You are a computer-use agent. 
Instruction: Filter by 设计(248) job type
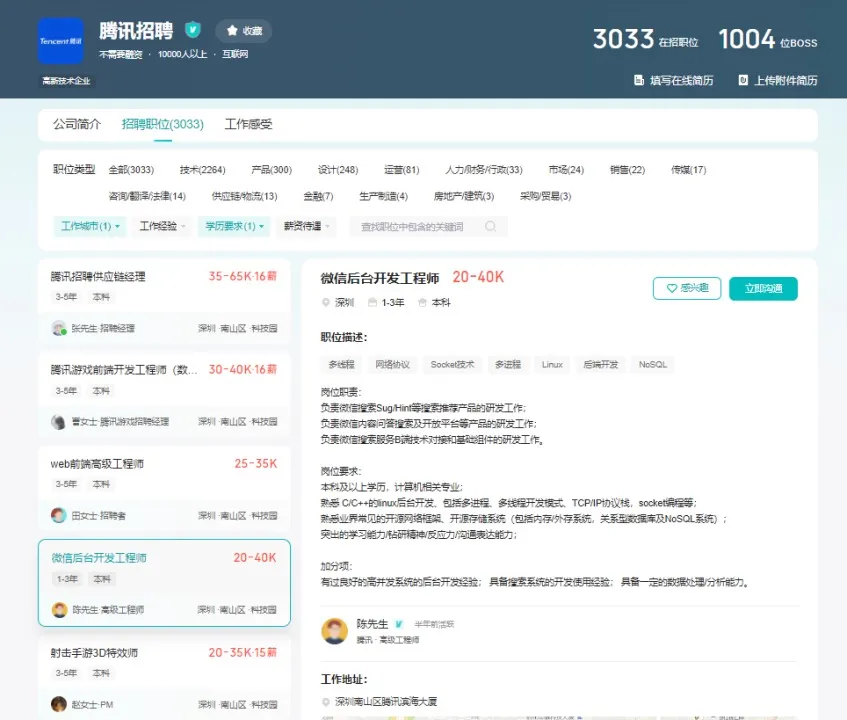pyautogui.click(x=338, y=170)
